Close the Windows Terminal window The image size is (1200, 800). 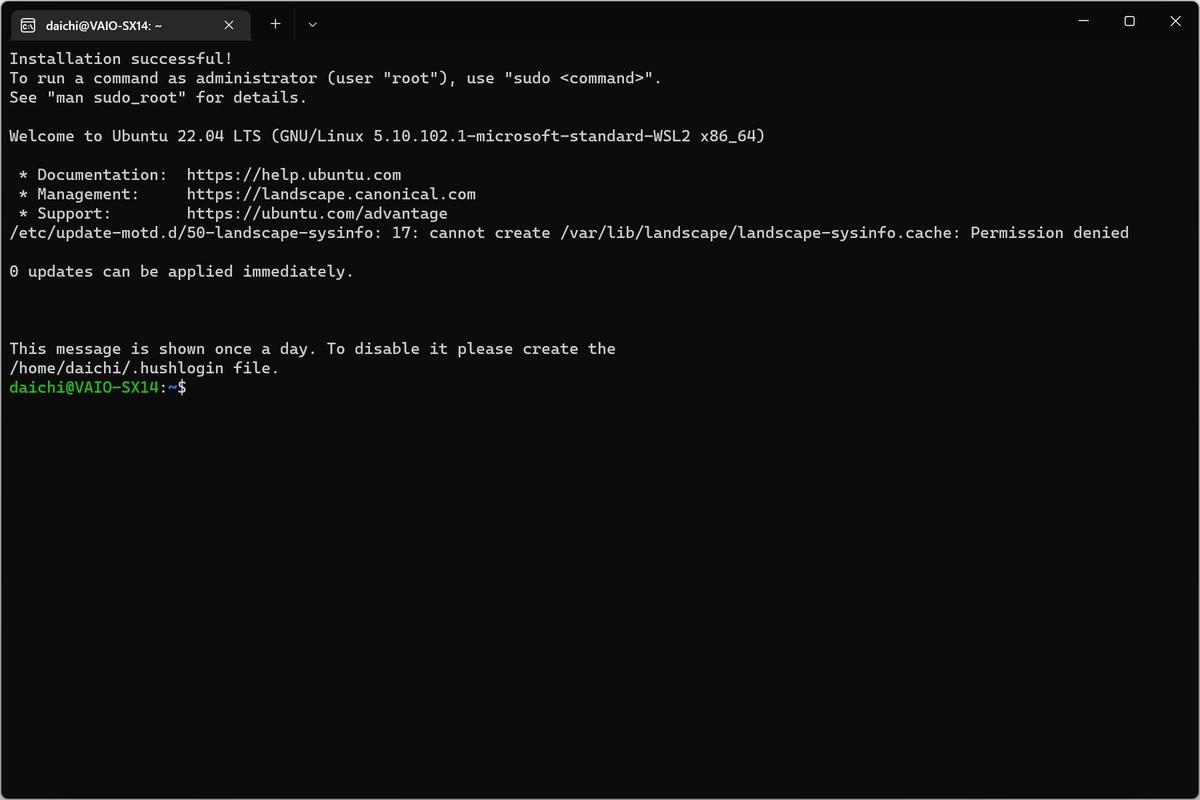(x=1175, y=21)
